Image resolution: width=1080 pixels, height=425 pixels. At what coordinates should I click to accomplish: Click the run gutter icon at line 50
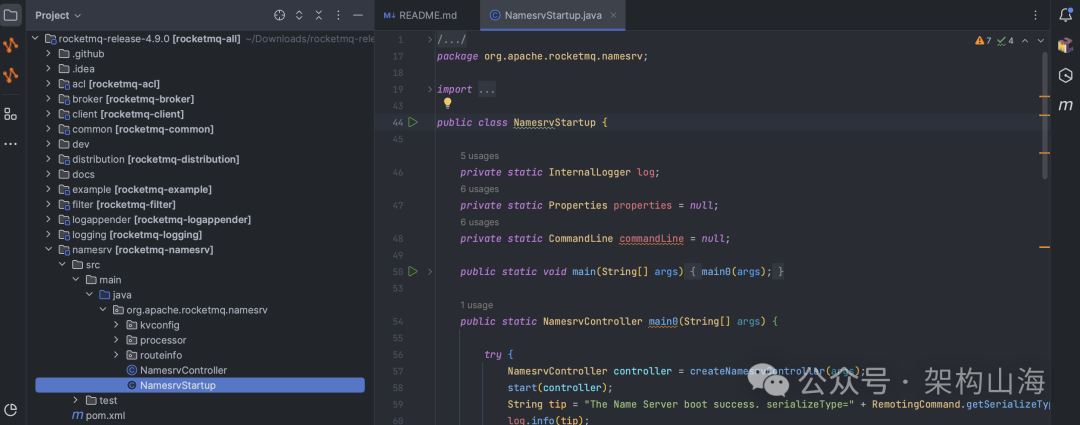click(x=413, y=271)
